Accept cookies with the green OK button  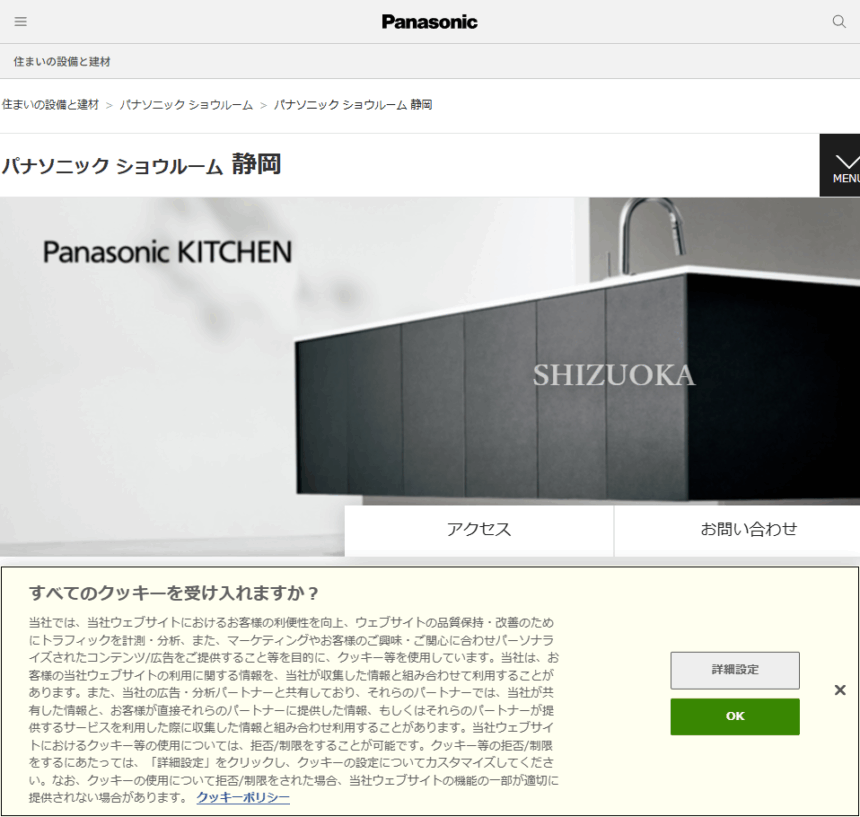(x=735, y=716)
